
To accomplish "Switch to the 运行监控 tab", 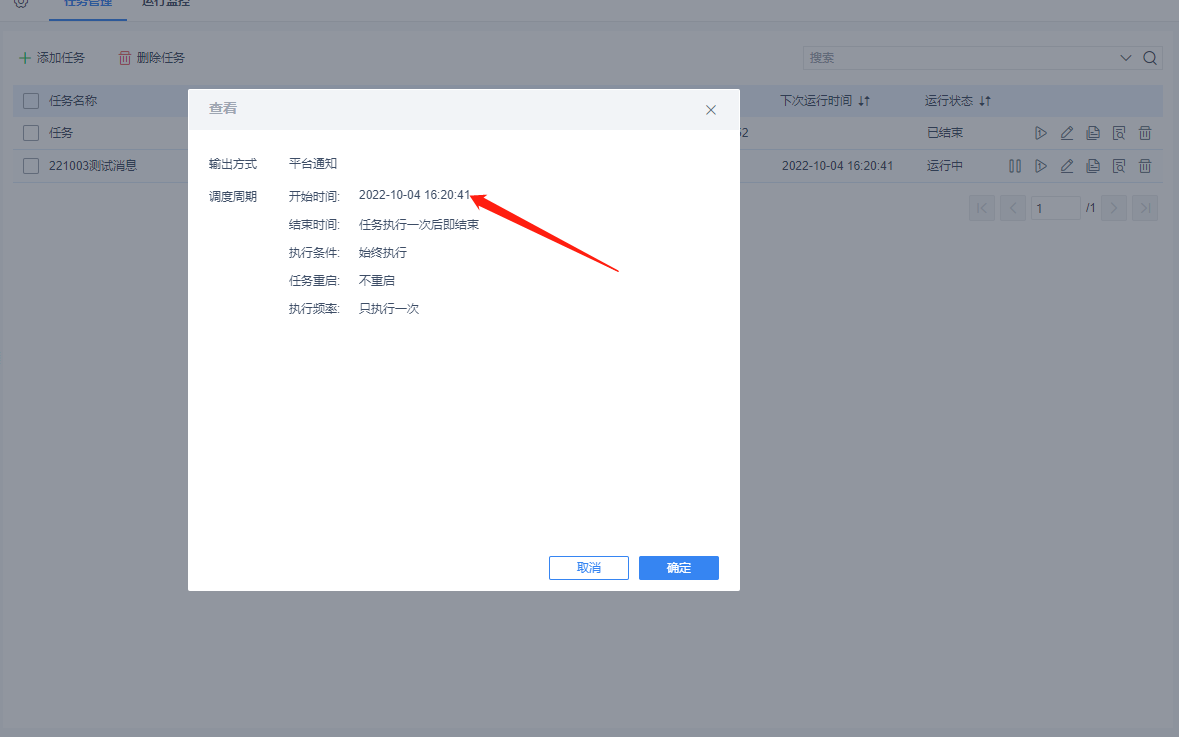I will click(165, 4).
